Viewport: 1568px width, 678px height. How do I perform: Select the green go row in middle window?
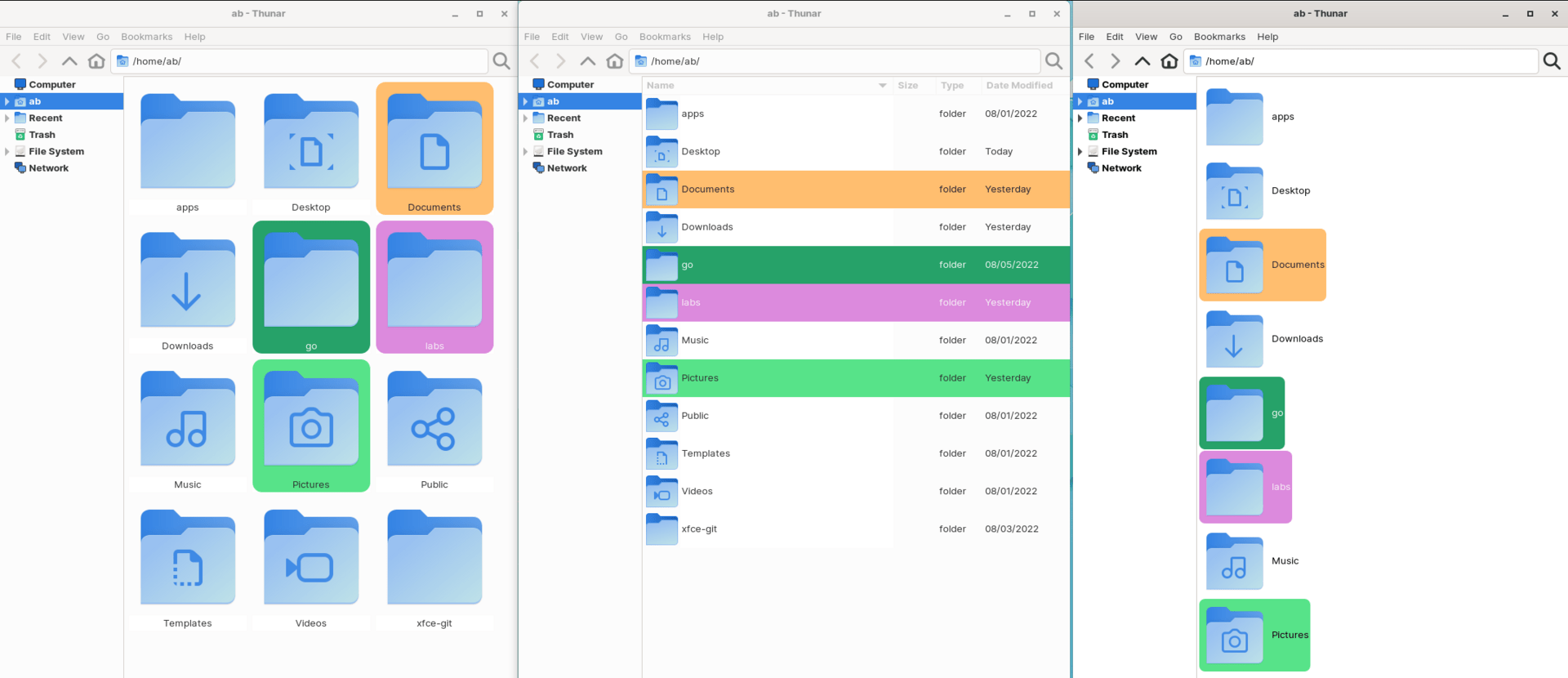coord(856,265)
